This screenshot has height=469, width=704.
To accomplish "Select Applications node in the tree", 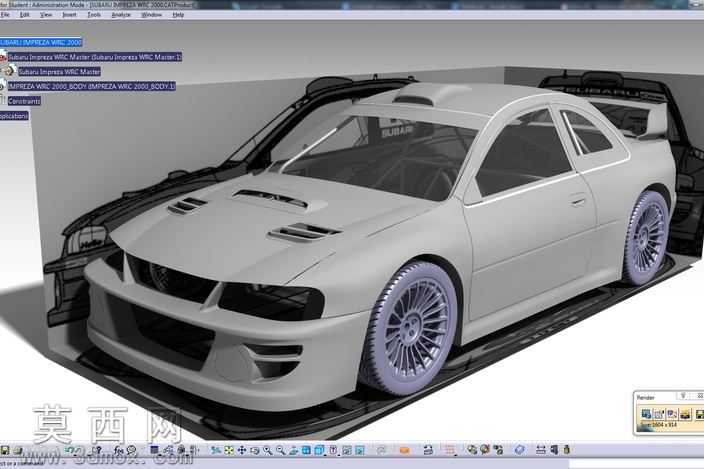I will [x=14, y=116].
